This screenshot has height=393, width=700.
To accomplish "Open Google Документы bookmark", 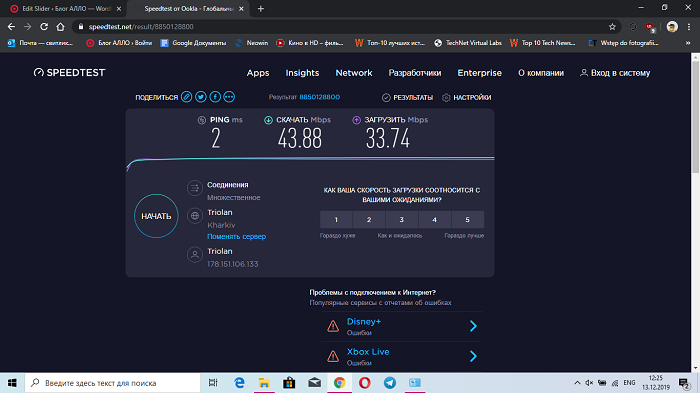I will tap(193, 43).
